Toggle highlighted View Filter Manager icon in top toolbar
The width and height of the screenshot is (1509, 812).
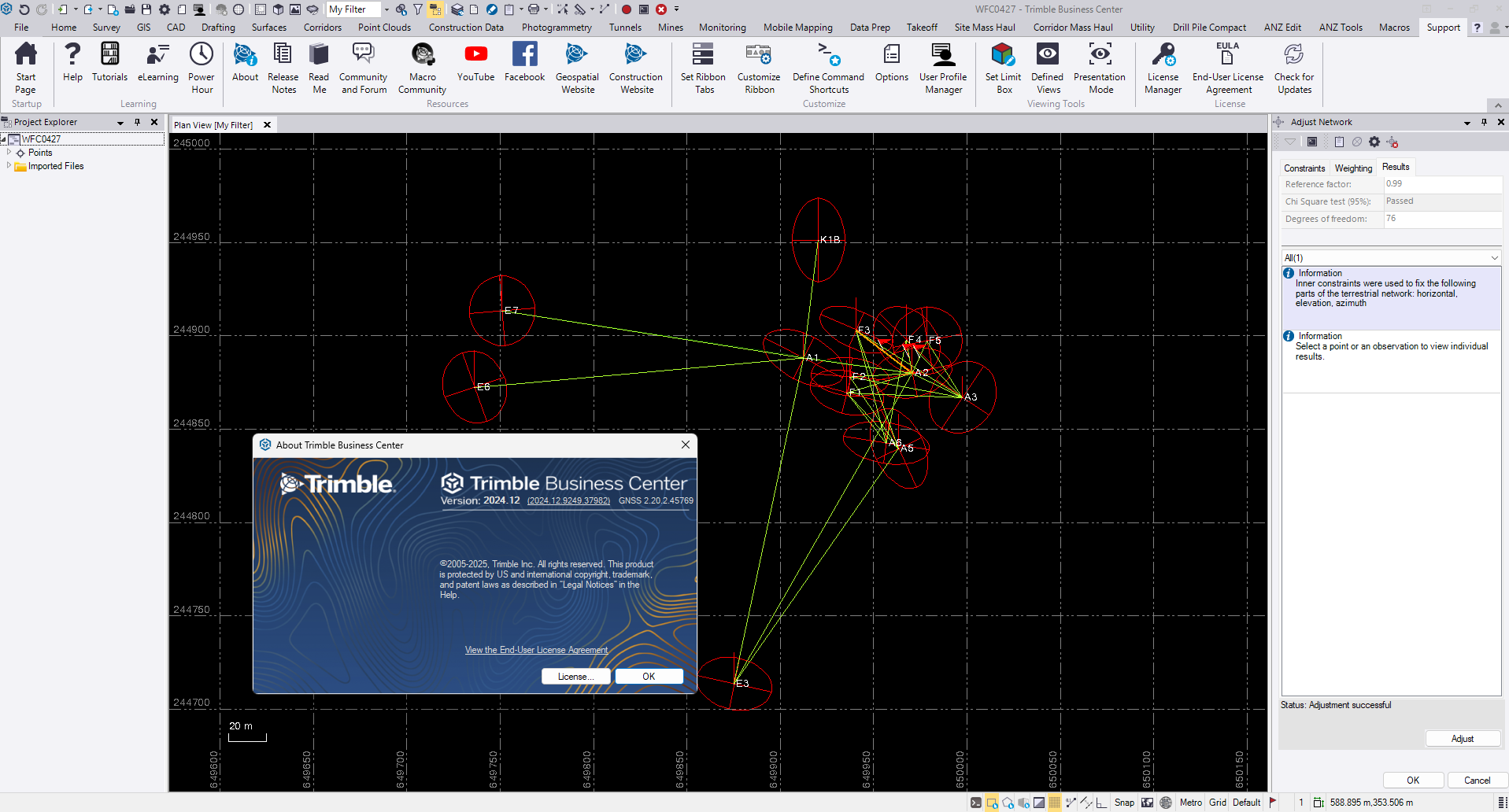tap(435, 9)
